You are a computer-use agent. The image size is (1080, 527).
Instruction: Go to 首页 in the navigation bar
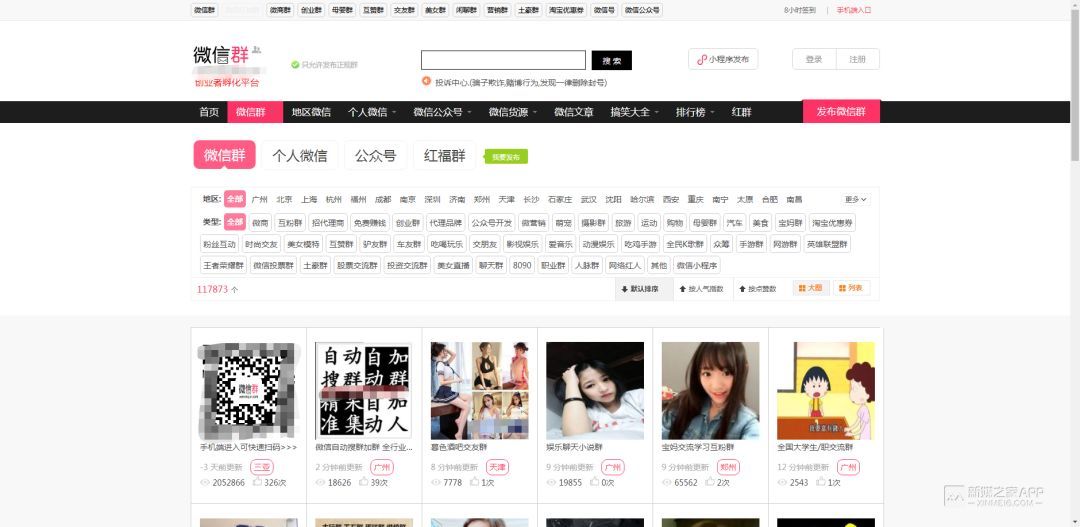[x=209, y=112]
